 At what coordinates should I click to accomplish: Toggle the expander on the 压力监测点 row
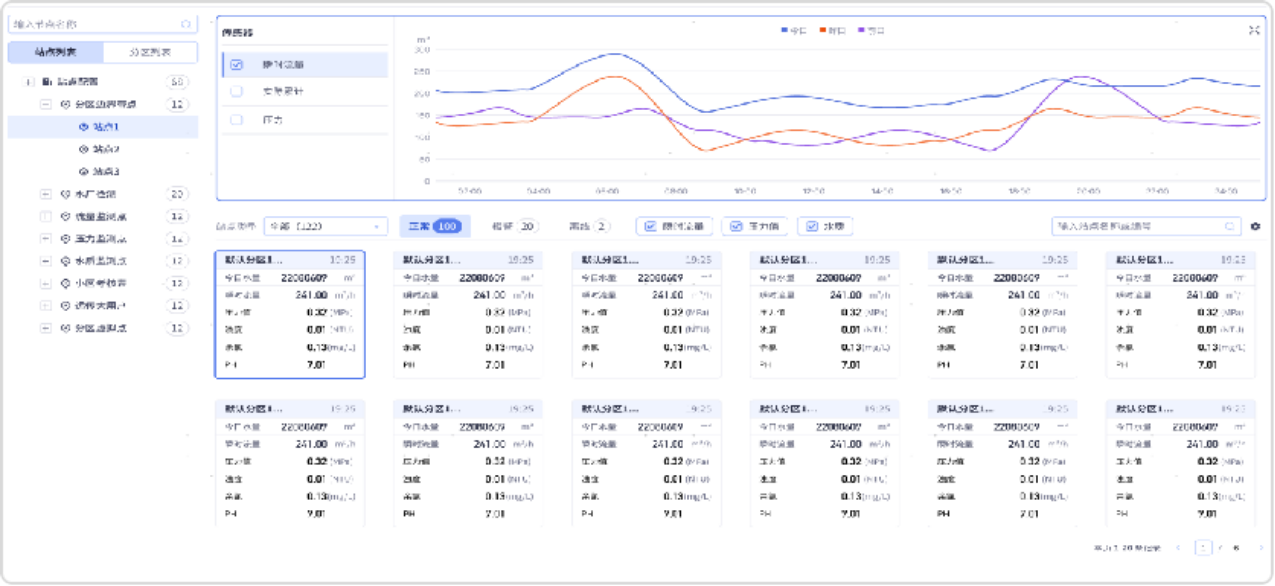(x=46, y=239)
